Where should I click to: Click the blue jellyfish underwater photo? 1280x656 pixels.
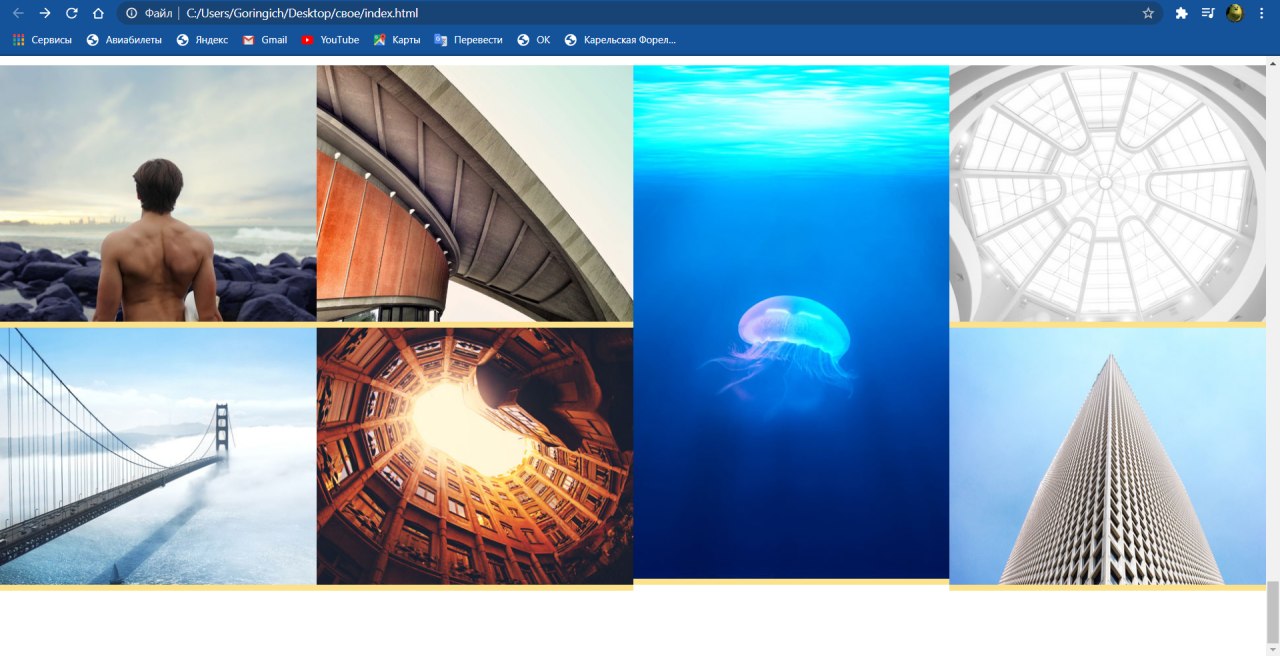(791, 322)
